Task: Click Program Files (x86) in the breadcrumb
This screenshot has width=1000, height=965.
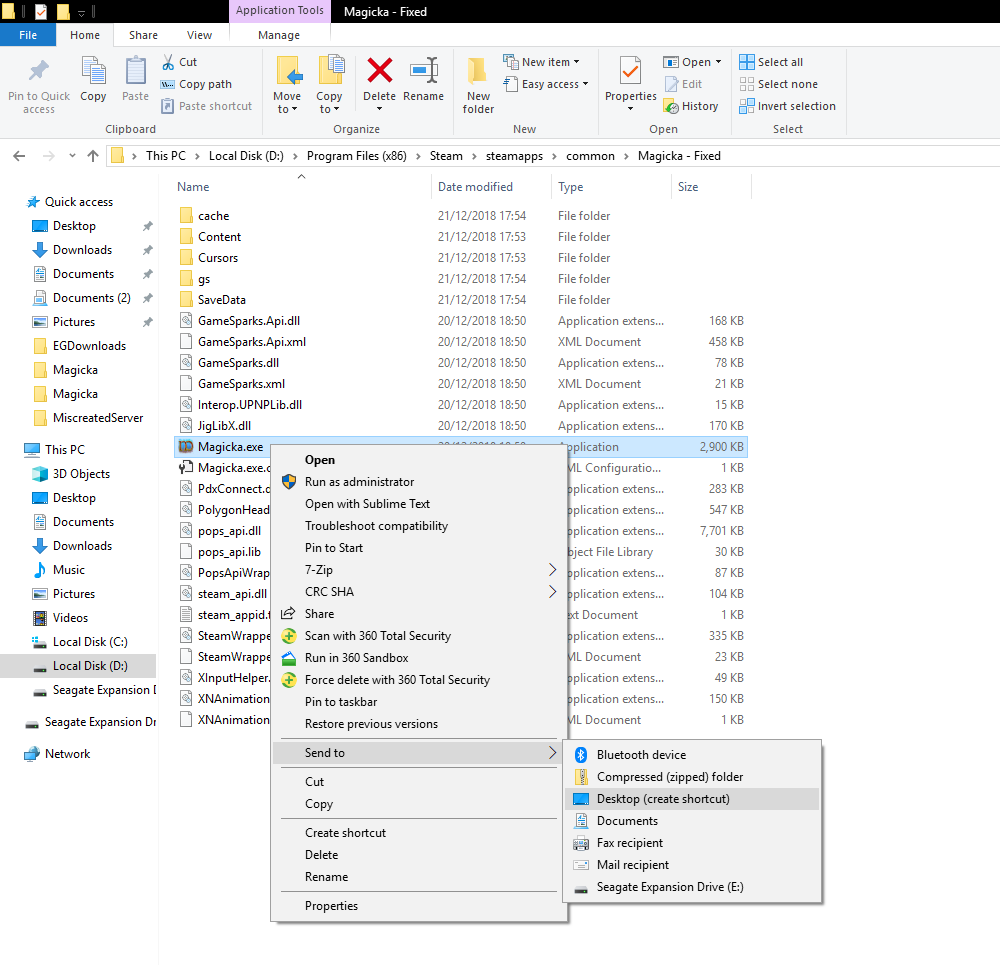Action: click(357, 156)
